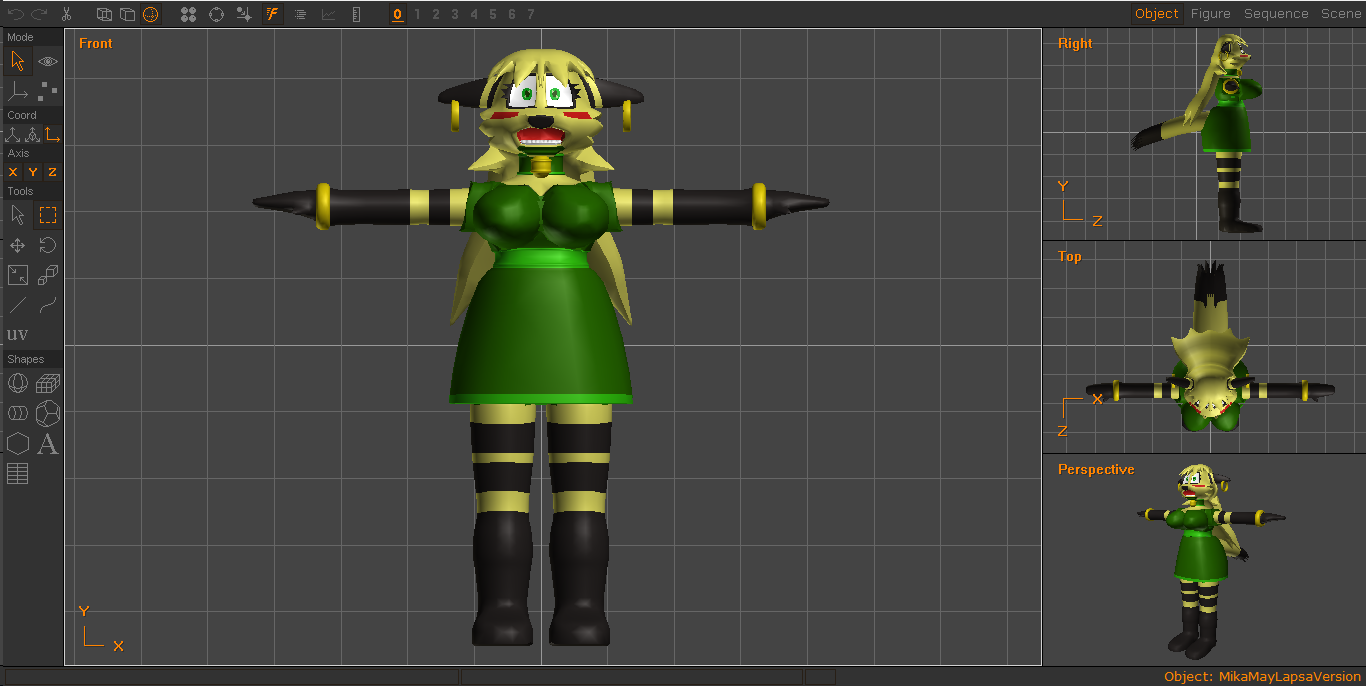
Task: Switch to the Scene tab
Action: [1340, 14]
